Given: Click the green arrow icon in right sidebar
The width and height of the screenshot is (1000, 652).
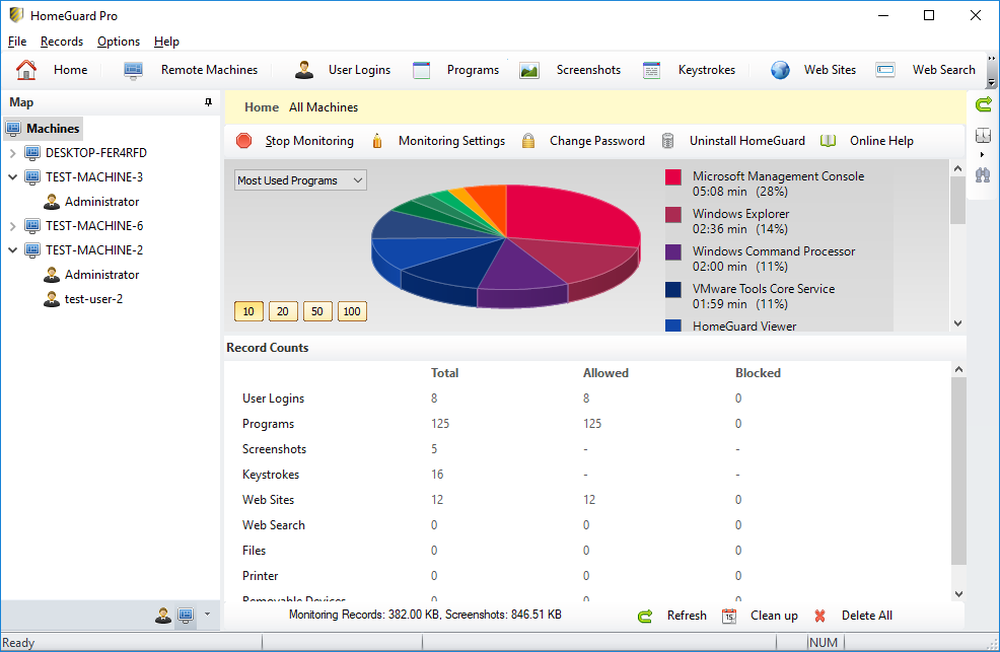Looking at the screenshot, I should (x=983, y=104).
